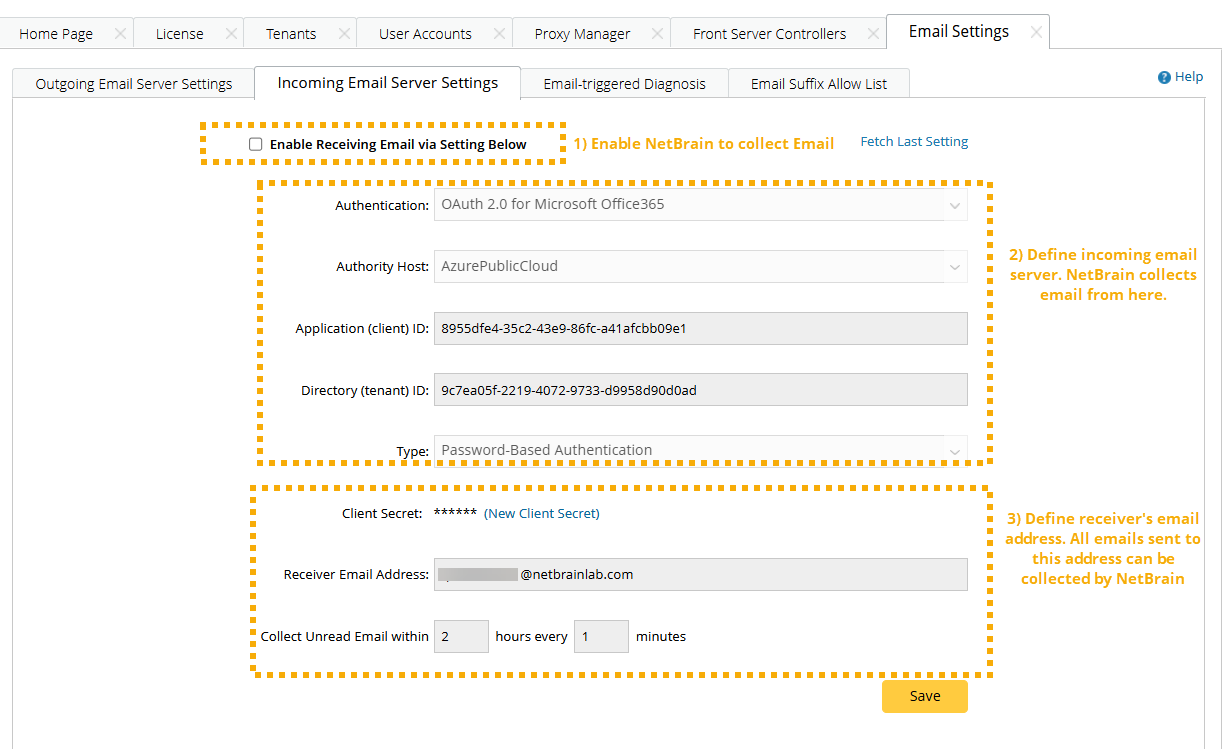Close the Email Settings tab
1229x749 pixels.
(x=1036, y=32)
